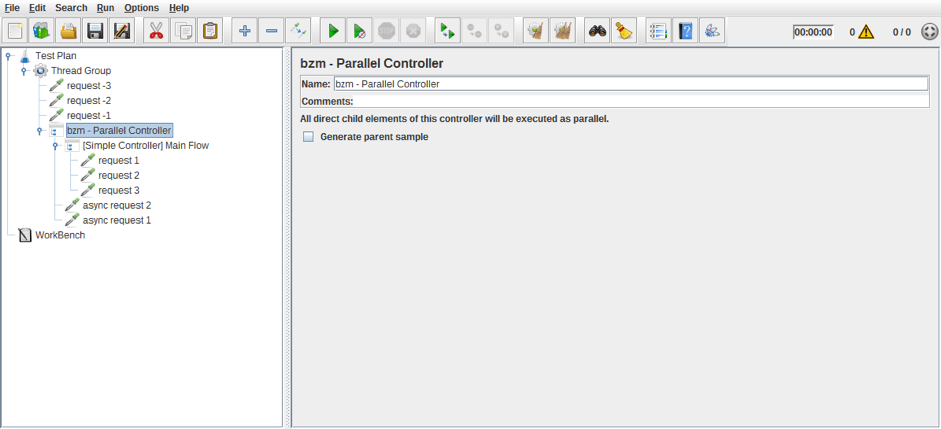The image size is (941, 429).
Task: Click the Shutdown test toolbar icon
Action: (x=412, y=31)
